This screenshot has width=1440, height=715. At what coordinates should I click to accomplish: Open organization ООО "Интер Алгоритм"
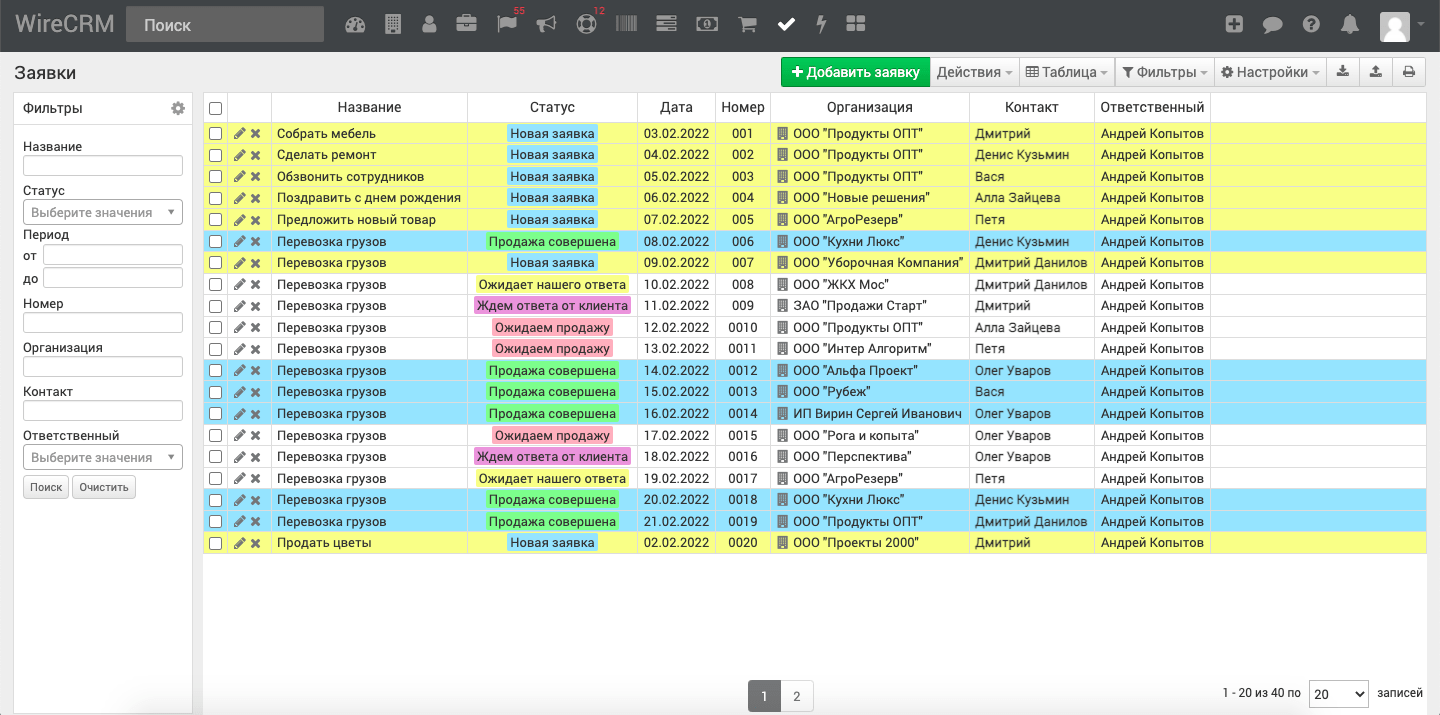(861, 349)
